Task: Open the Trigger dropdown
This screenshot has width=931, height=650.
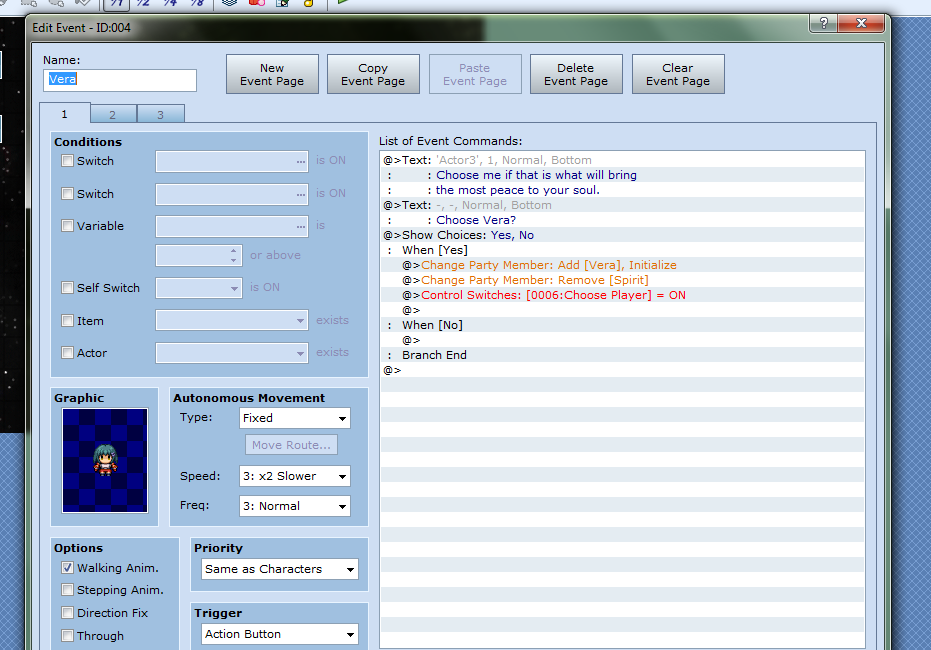Action: tap(279, 634)
